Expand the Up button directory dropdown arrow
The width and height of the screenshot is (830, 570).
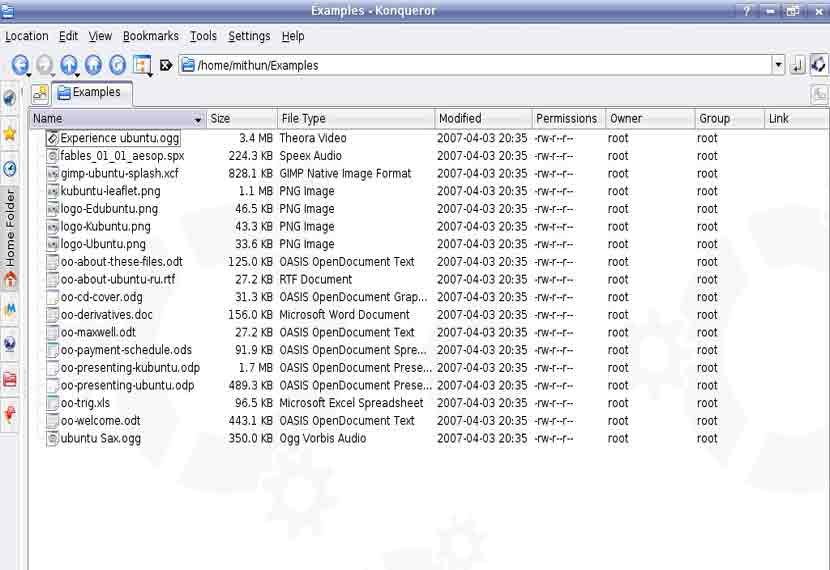click(77, 75)
